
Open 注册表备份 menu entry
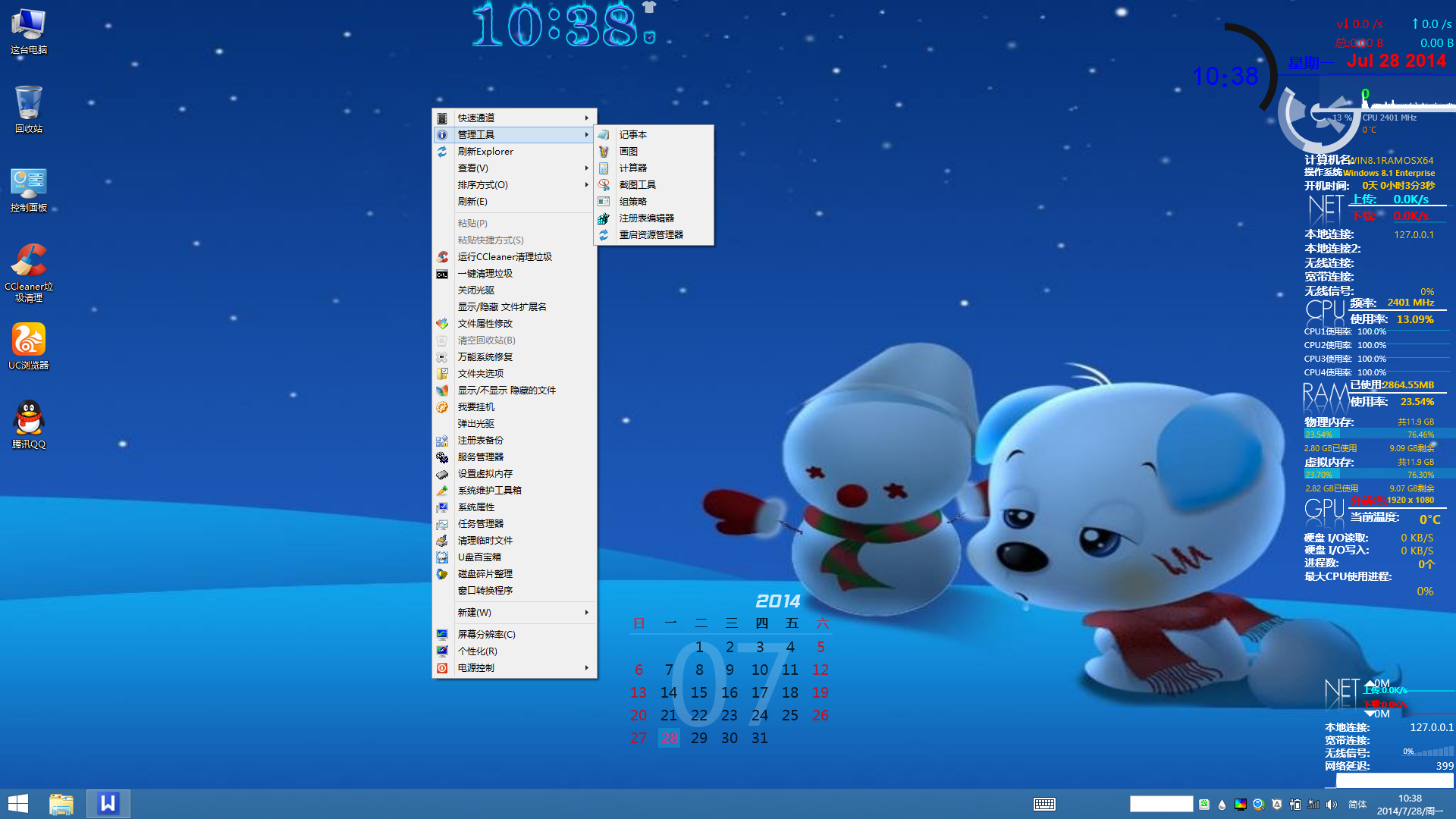click(514, 441)
